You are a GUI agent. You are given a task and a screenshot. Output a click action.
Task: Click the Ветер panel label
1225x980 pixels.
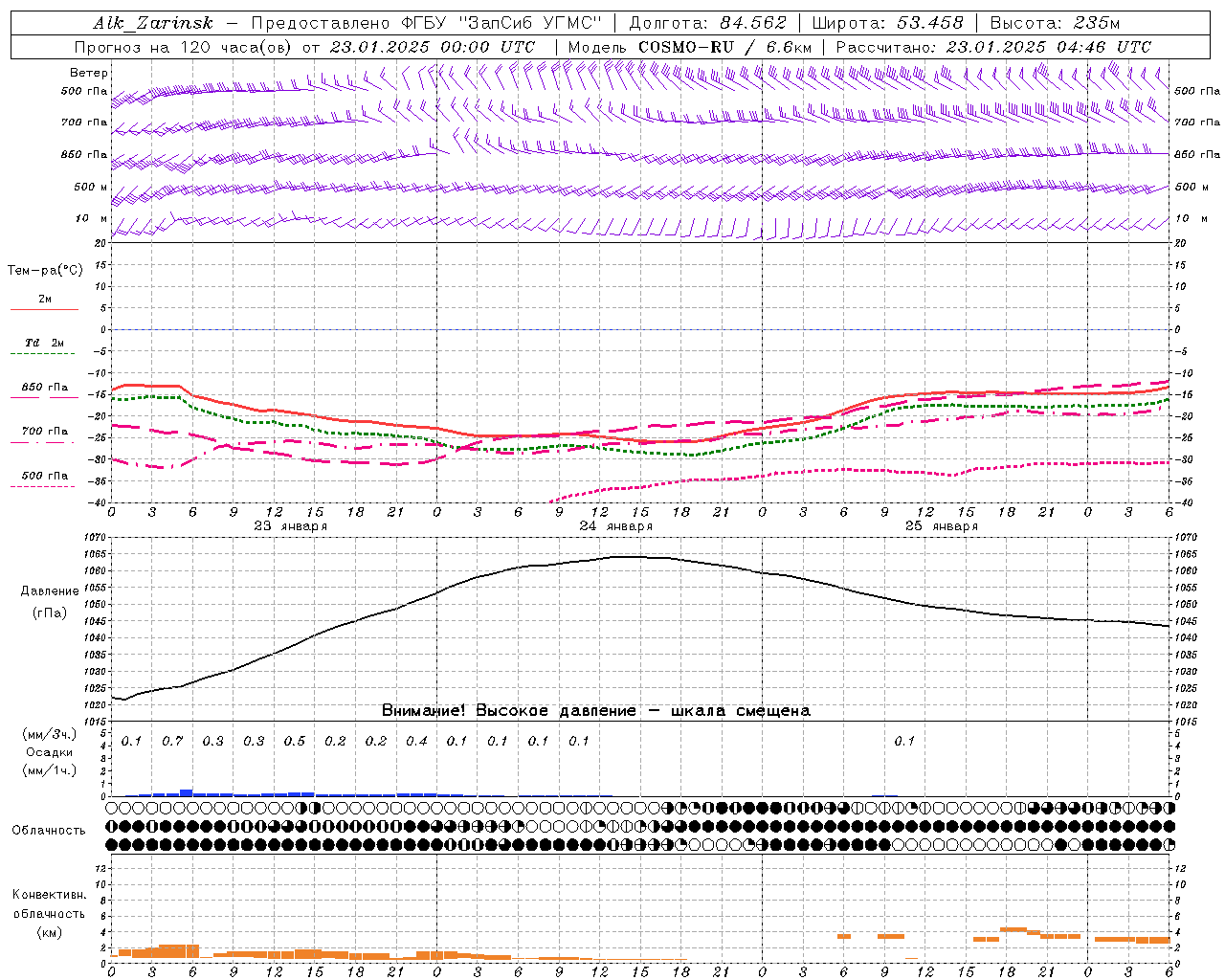[x=89, y=73]
